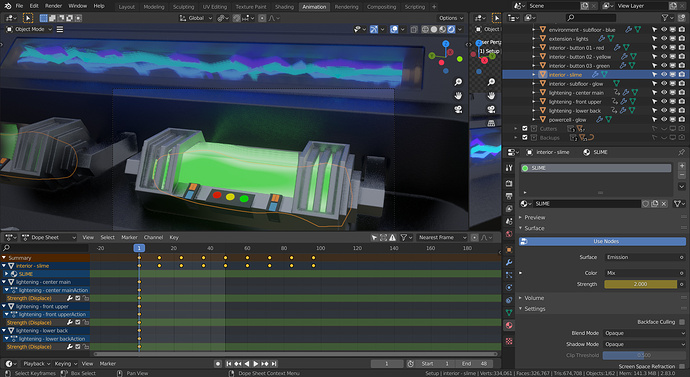Open the Tool properties tab icon

509,168
